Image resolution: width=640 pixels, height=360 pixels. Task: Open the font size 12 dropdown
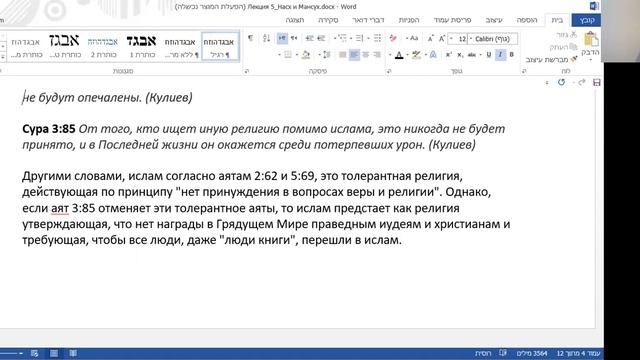[451, 39]
